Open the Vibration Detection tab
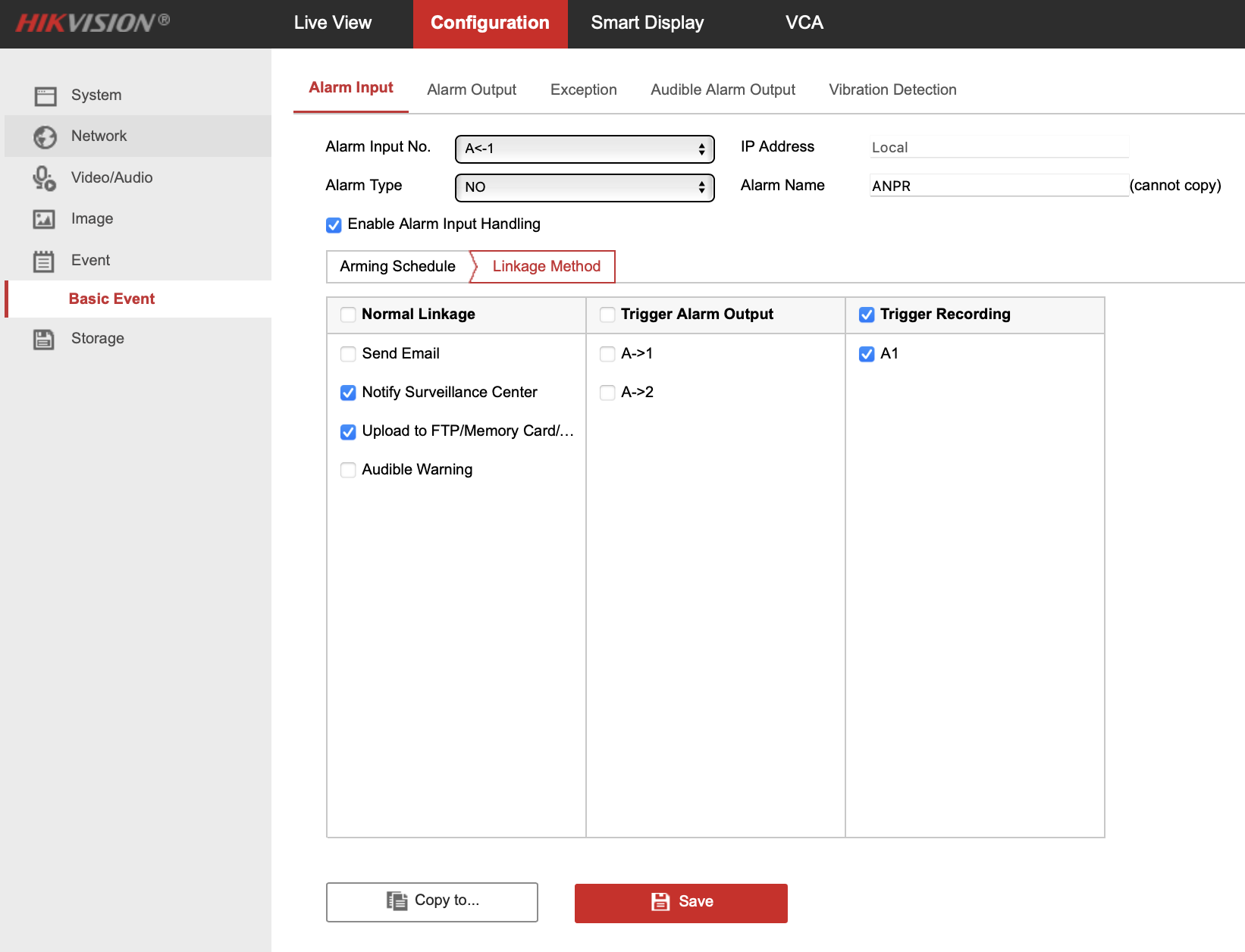Viewport: 1245px width, 952px height. click(x=892, y=90)
